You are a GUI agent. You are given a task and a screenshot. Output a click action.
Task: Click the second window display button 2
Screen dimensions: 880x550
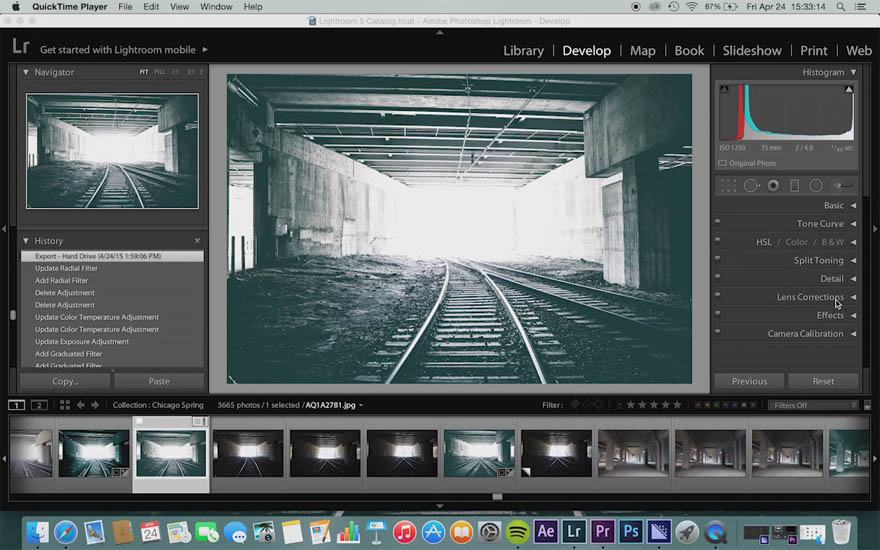click(39, 405)
